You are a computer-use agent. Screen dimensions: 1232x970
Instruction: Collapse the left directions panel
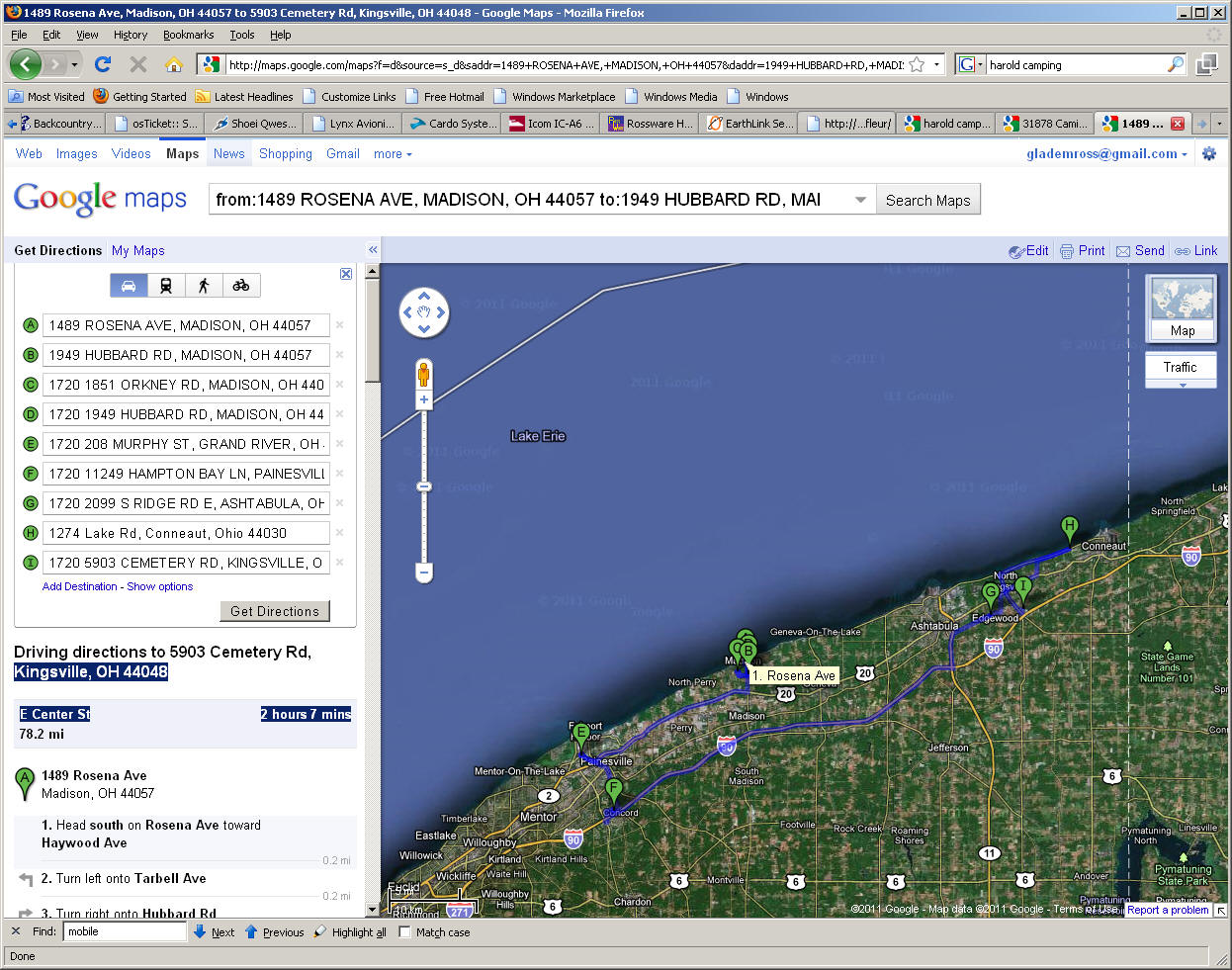[373, 250]
